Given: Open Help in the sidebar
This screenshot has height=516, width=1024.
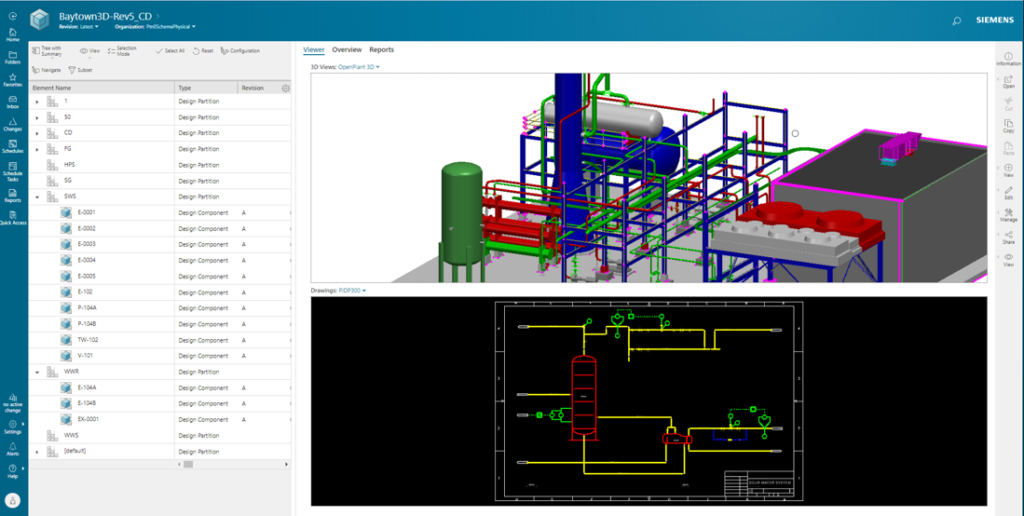Looking at the screenshot, I should point(13,472).
